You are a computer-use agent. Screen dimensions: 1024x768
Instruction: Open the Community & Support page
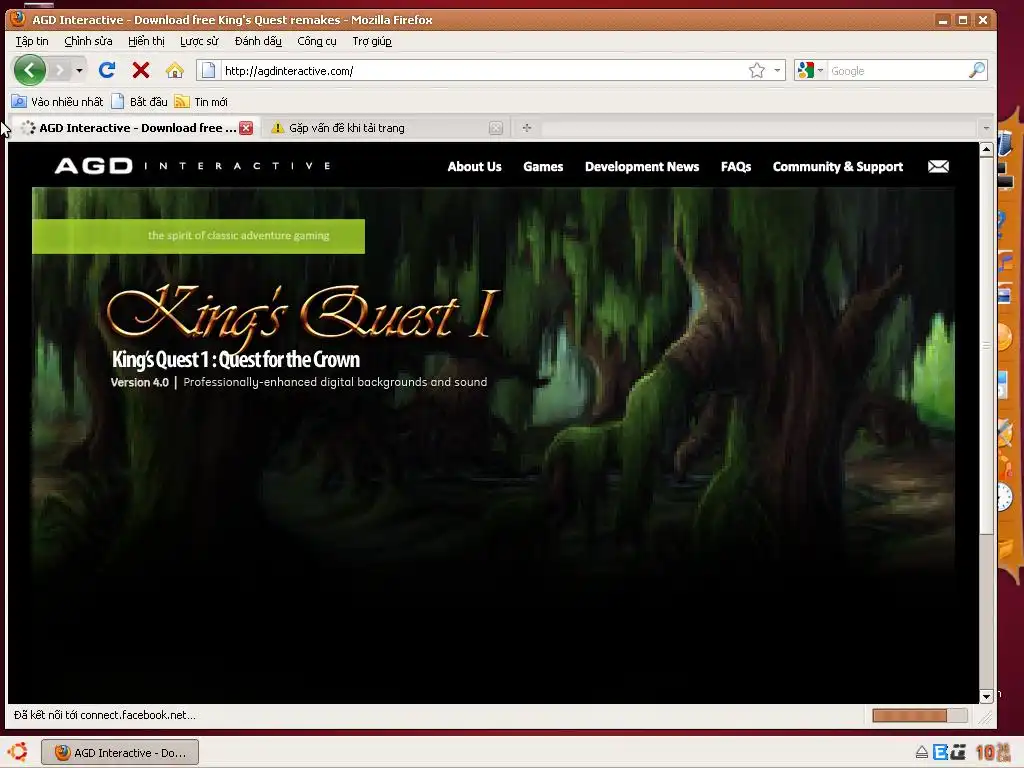click(838, 167)
